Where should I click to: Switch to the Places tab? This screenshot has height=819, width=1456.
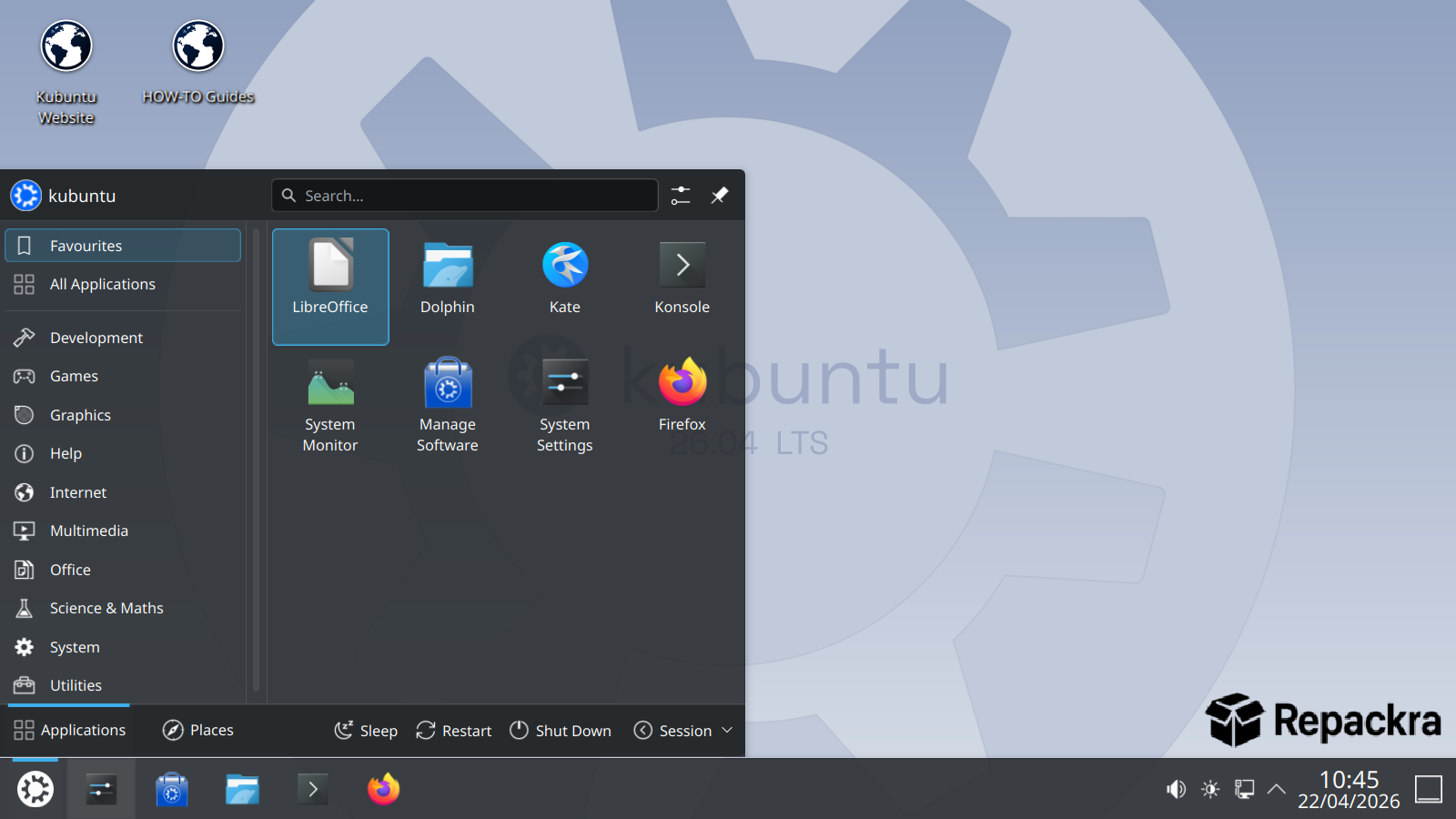pyautogui.click(x=198, y=731)
